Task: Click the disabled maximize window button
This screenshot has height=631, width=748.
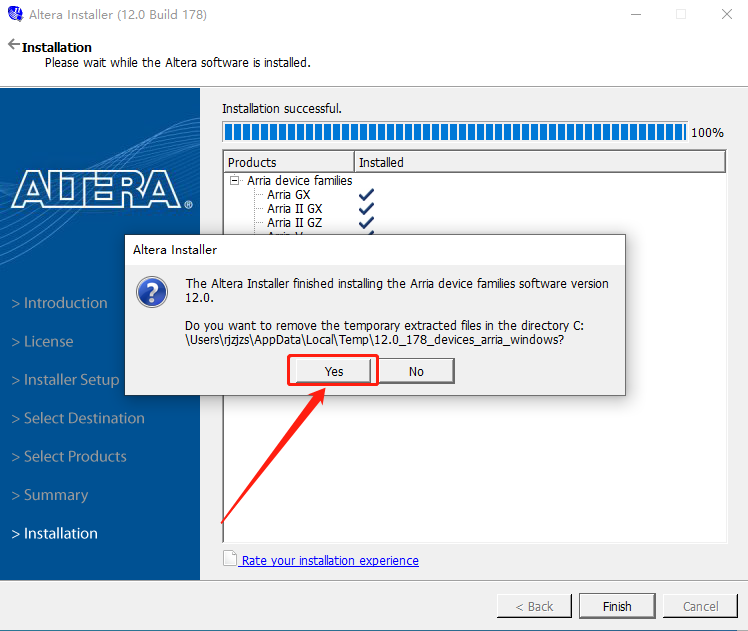Action: [681, 14]
